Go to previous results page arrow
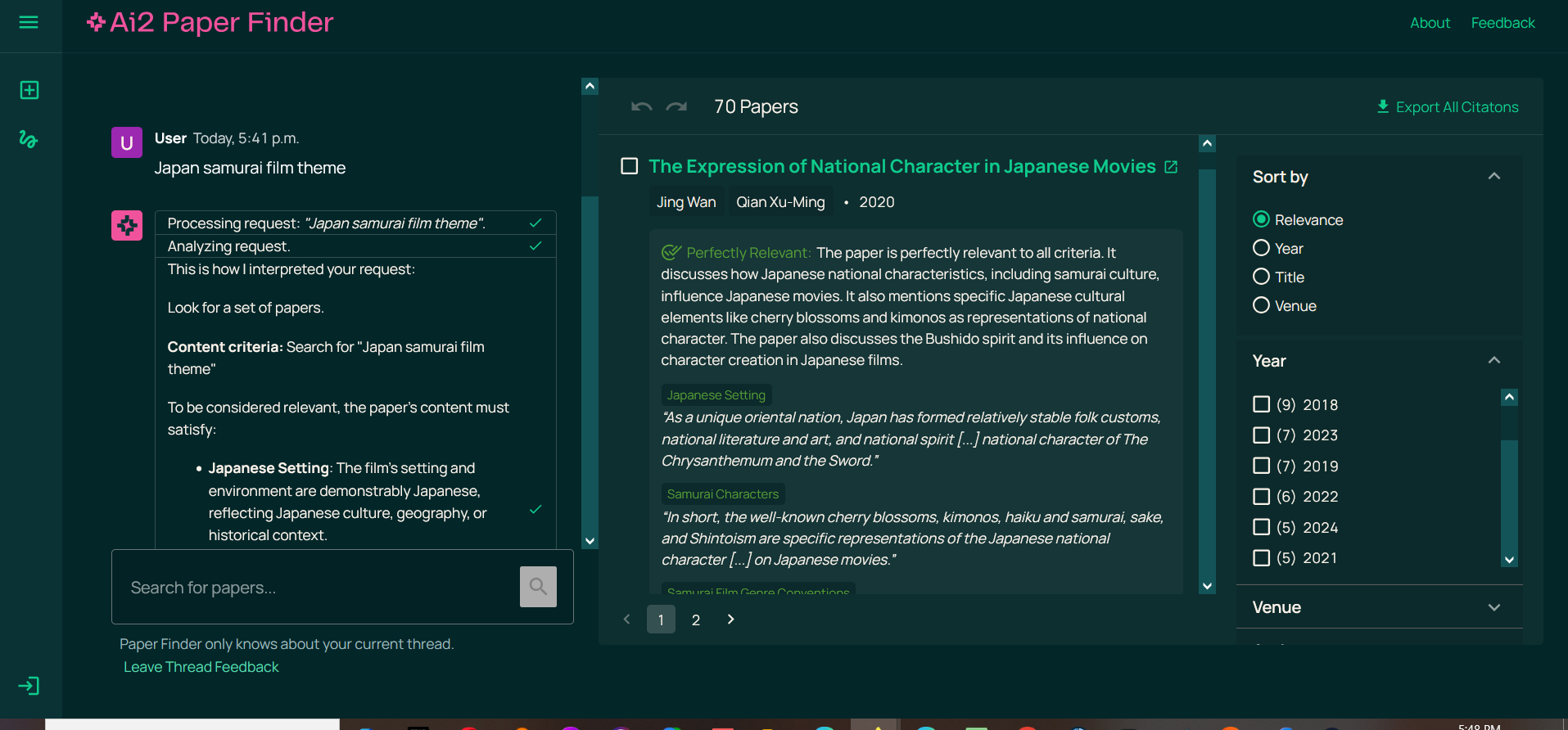The height and width of the screenshot is (730, 1568). click(x=627, y=620)
